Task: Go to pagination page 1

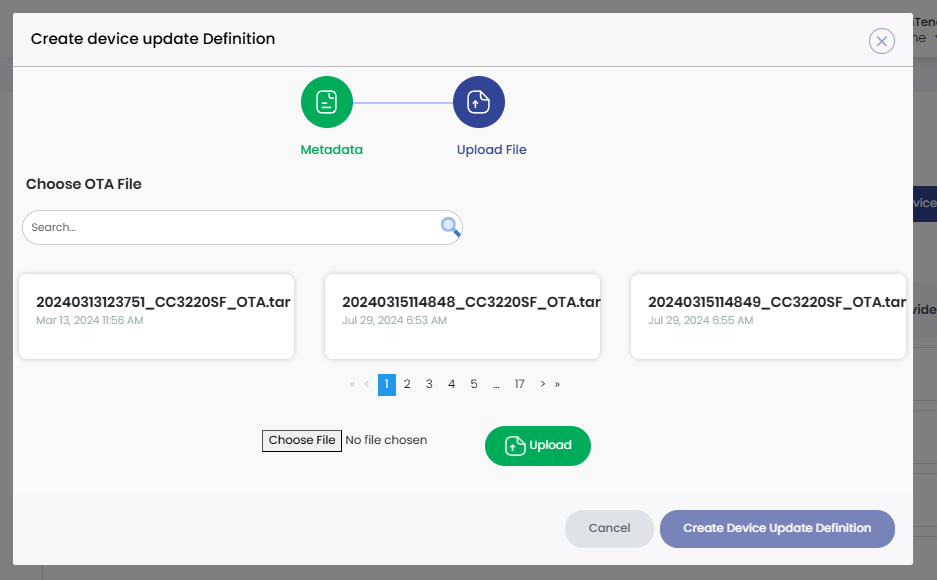Action: pyautogui.click(x=387, y=385)
